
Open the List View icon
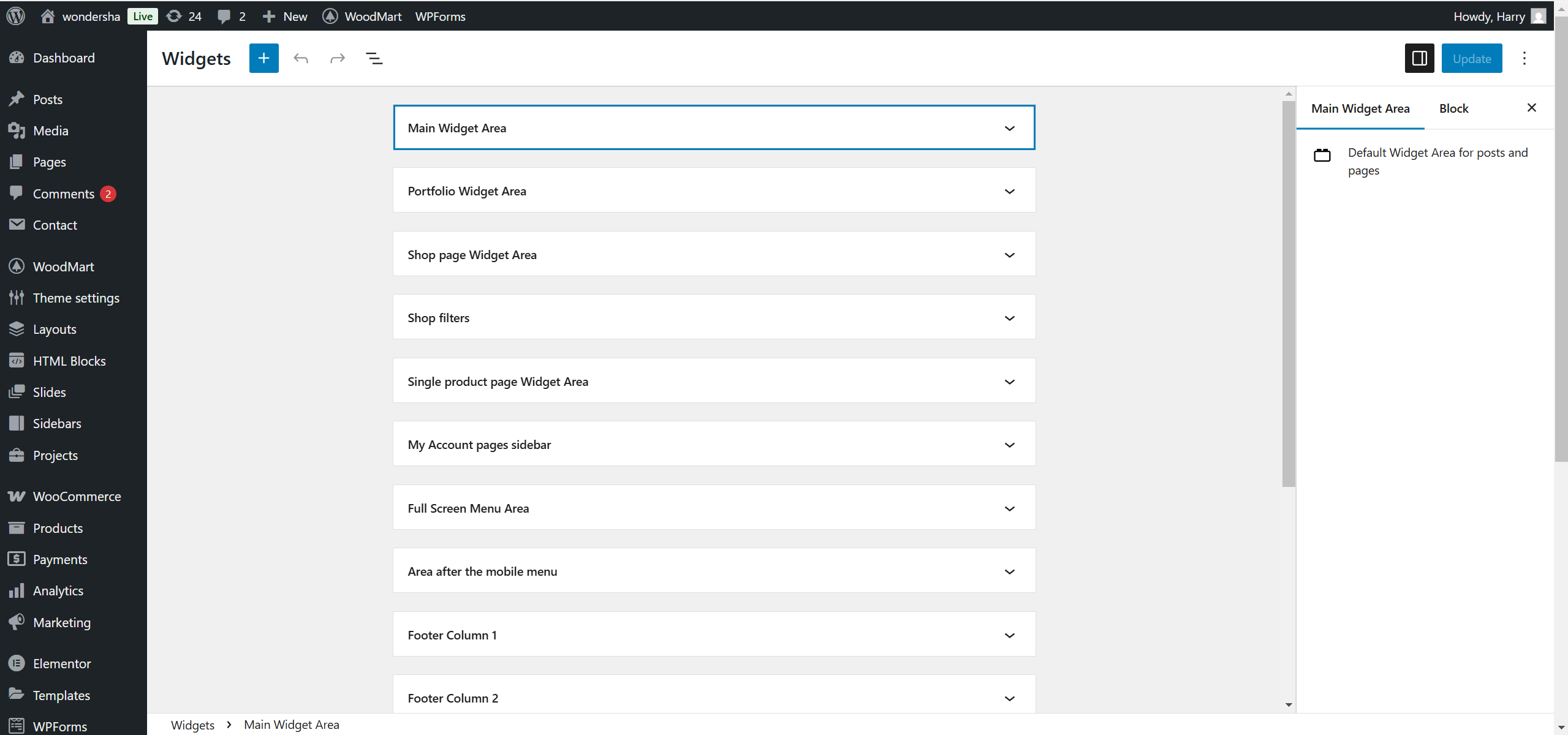374,58
